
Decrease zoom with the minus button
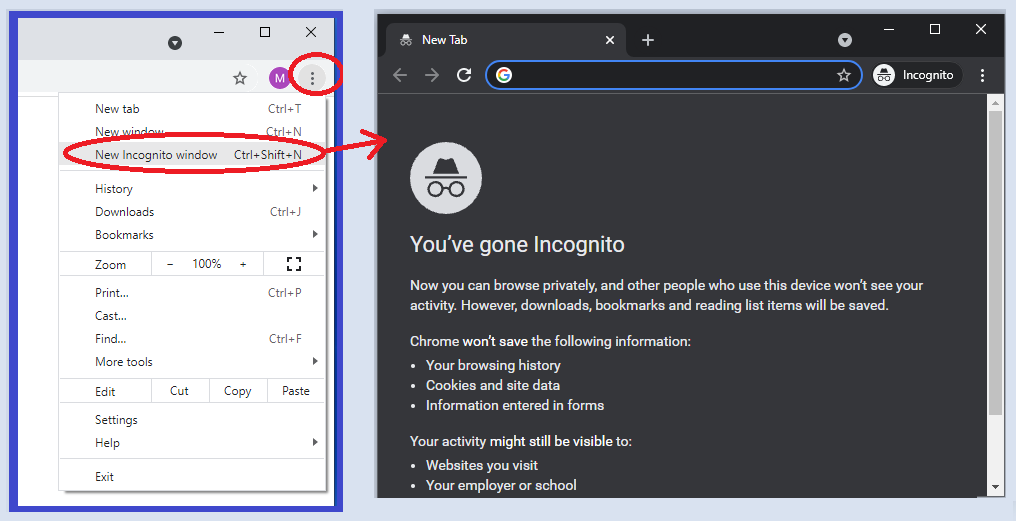point(170,264)
